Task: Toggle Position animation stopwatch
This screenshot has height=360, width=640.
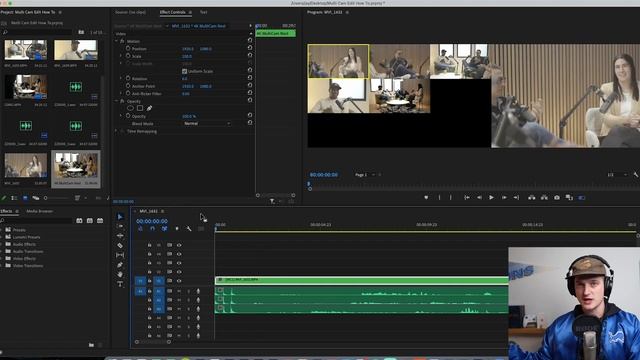Action: click(x=128, y=49)
